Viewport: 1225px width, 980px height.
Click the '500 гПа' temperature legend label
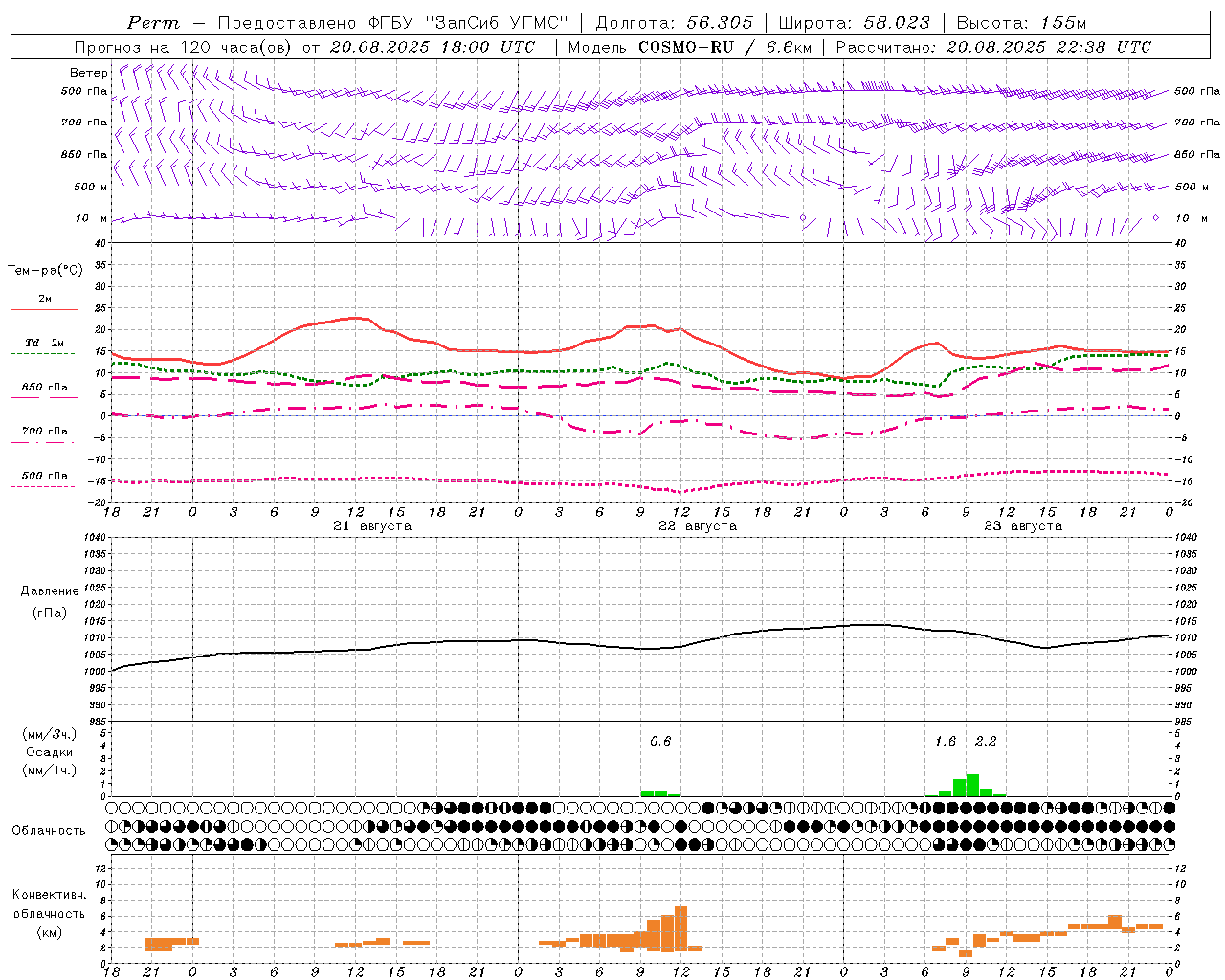click(45, 476)
